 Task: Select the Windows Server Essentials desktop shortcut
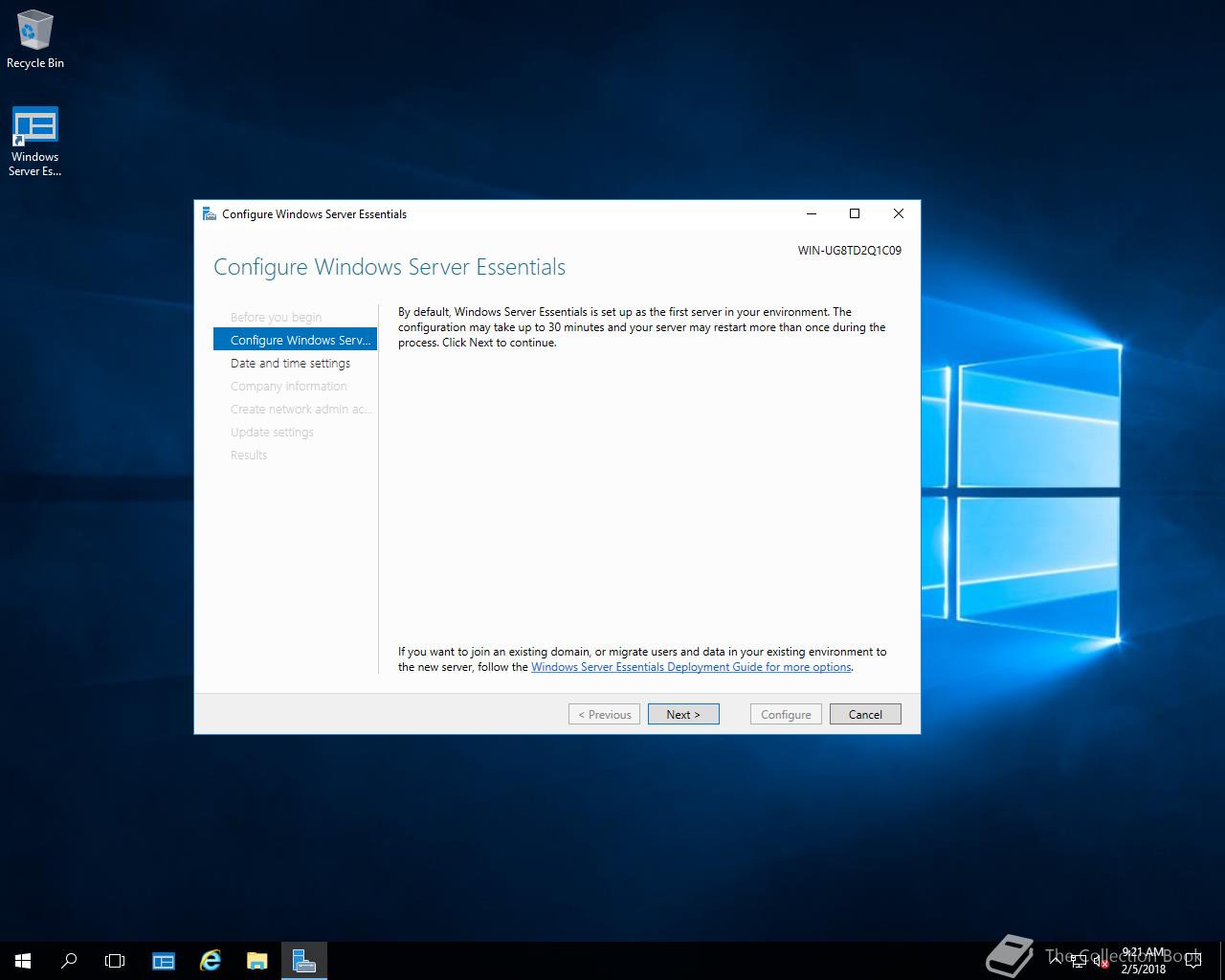35,142
